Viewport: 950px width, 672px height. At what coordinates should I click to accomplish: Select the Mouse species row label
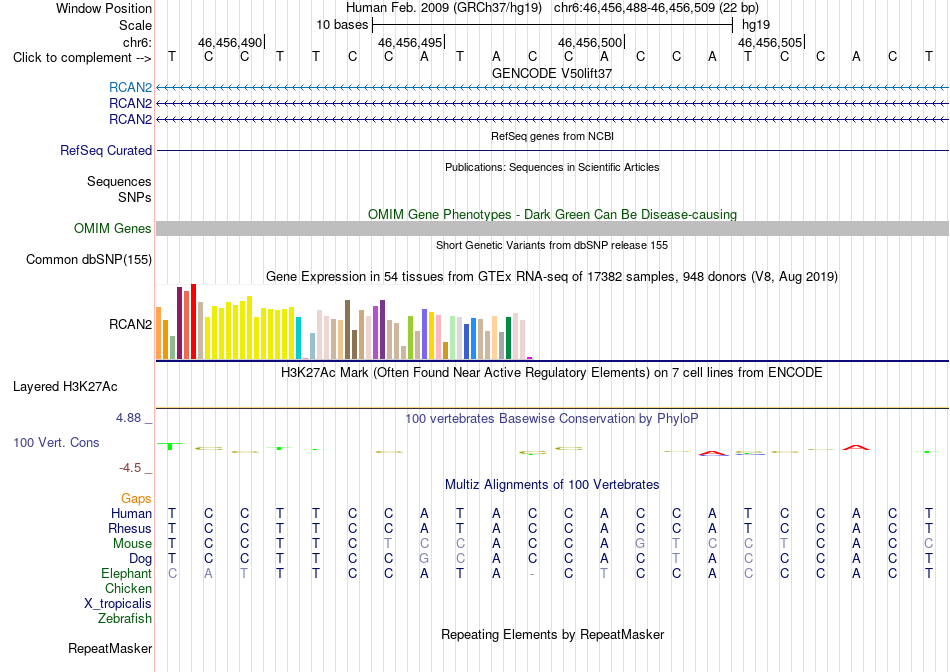coord(132,544)
